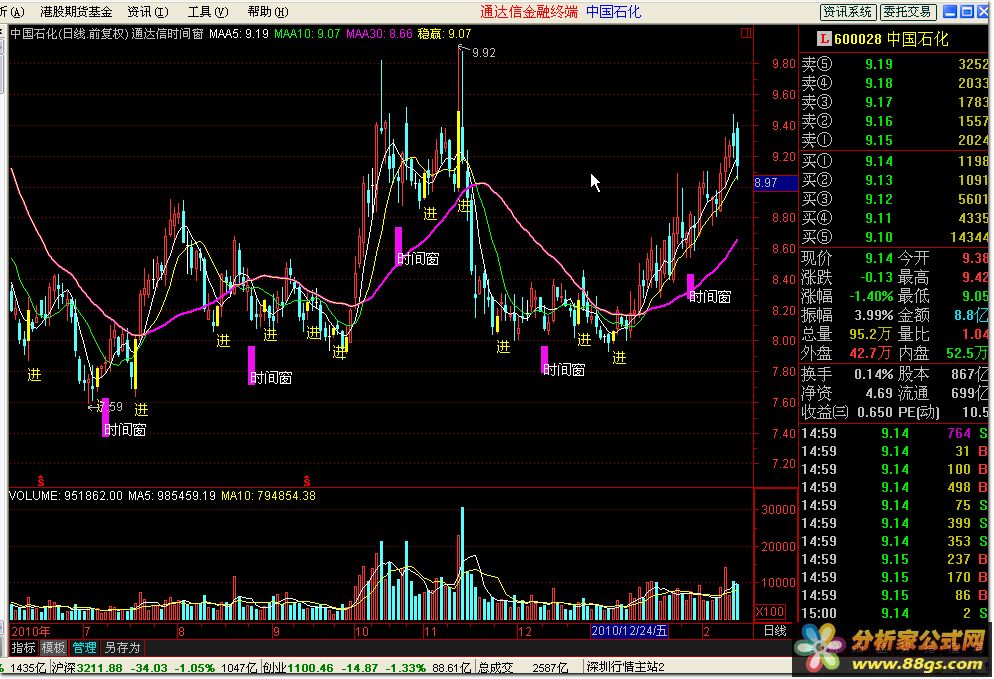Click the MAA10: 9.07 indicator label
This screenshot has height=679, width=994.
pos(307,34)
